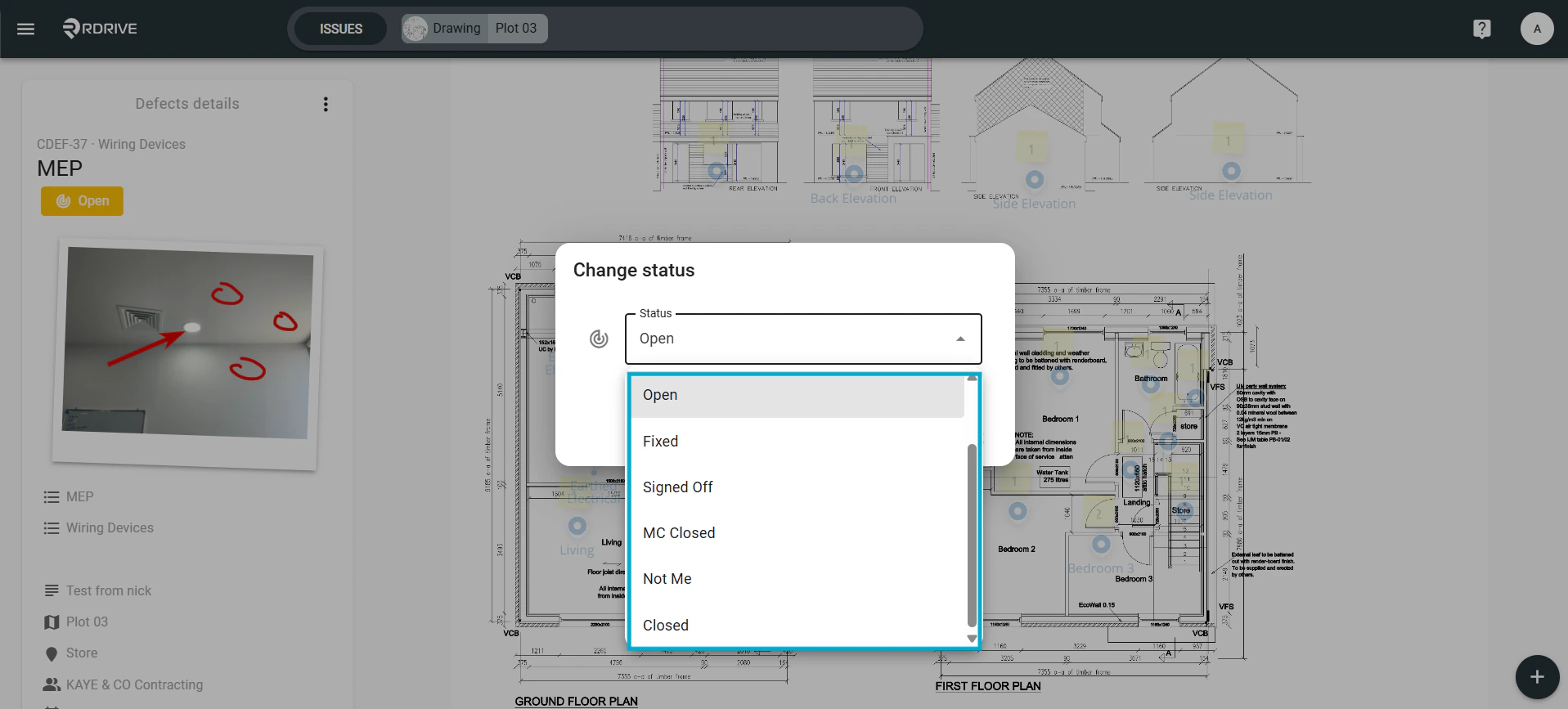The width and height of the screenshot is (1568, 709).
Task: Click the RDRIVE logo
Action: pos(100,29)
